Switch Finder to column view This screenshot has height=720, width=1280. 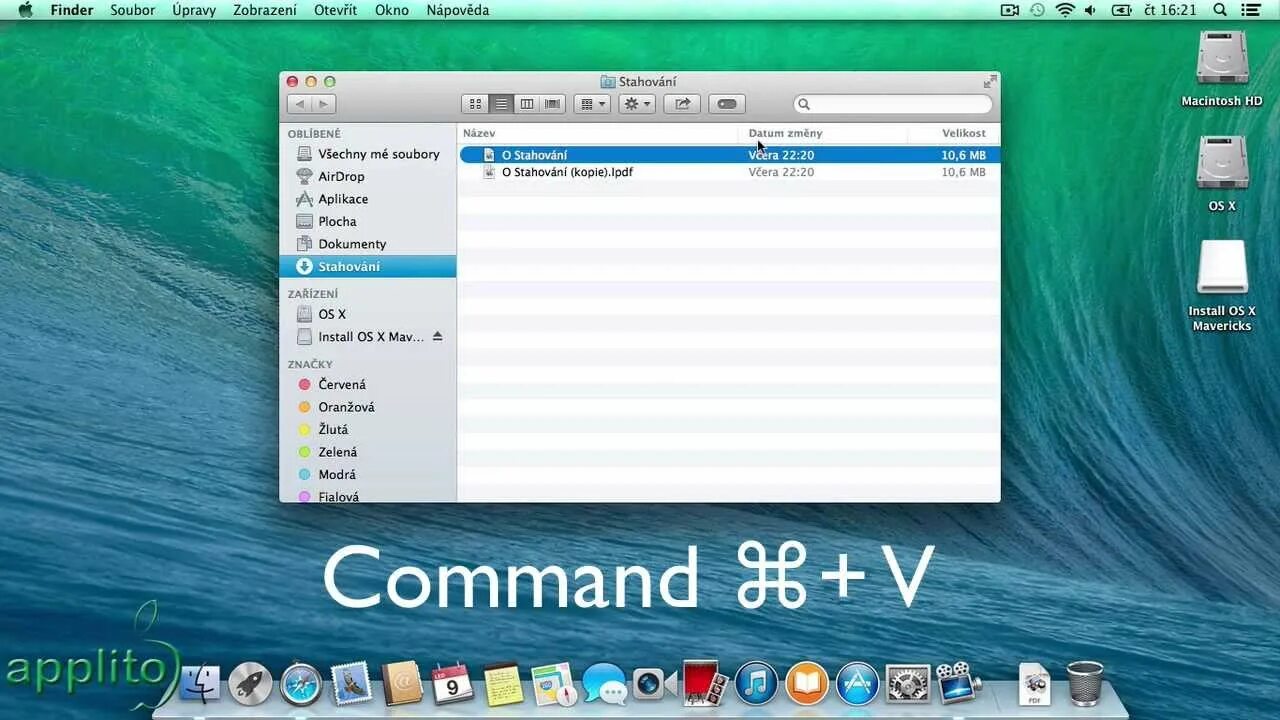527,104
